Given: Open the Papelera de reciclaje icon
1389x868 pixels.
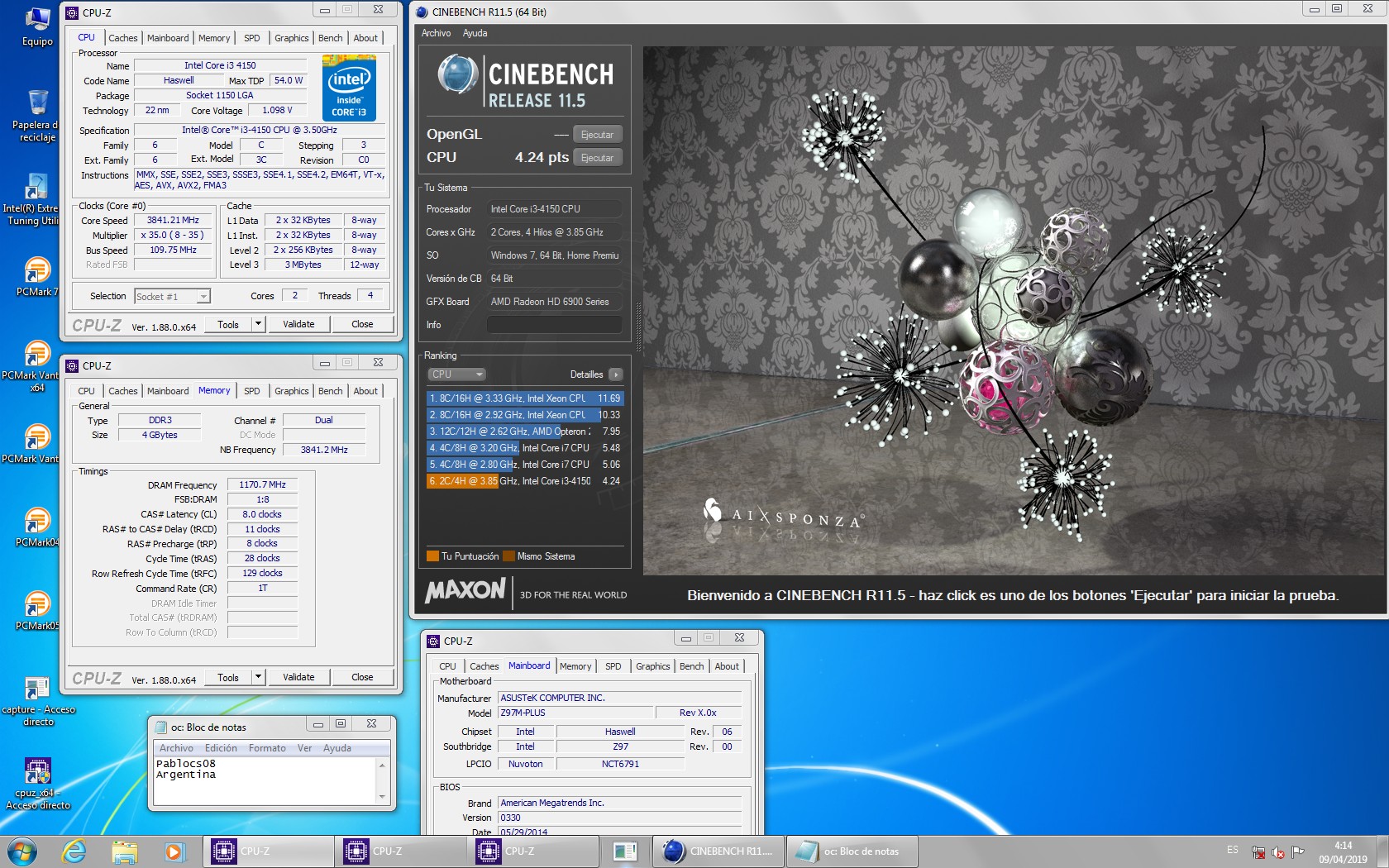Looking at the screenshot, I should coord(36,116).
